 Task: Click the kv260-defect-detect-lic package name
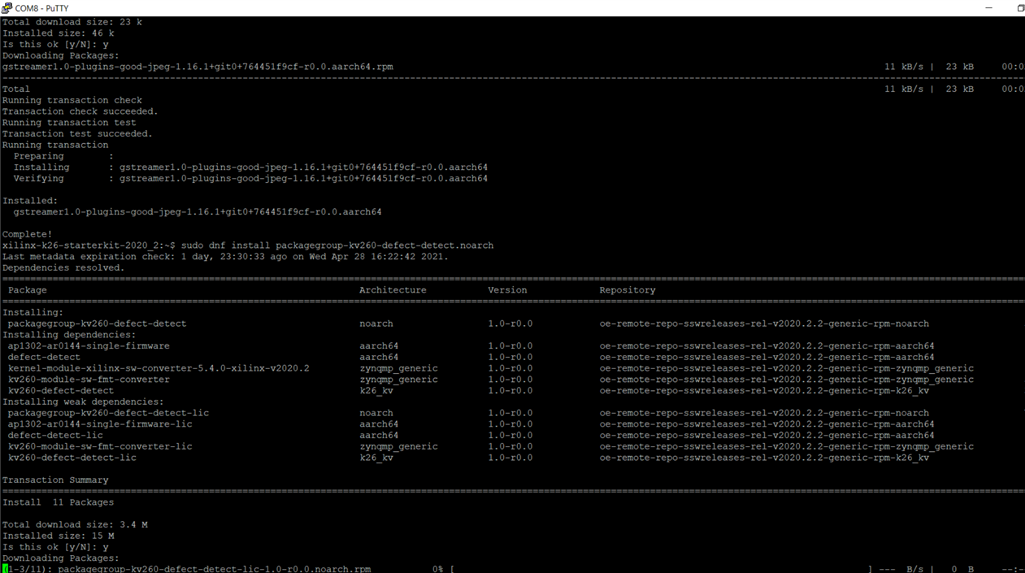72,457
